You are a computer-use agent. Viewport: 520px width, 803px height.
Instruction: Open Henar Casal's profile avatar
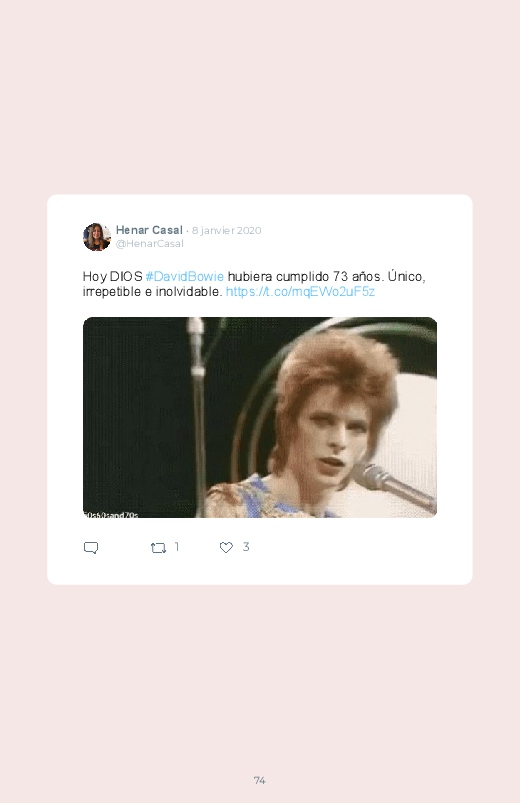tap(97, 237)
